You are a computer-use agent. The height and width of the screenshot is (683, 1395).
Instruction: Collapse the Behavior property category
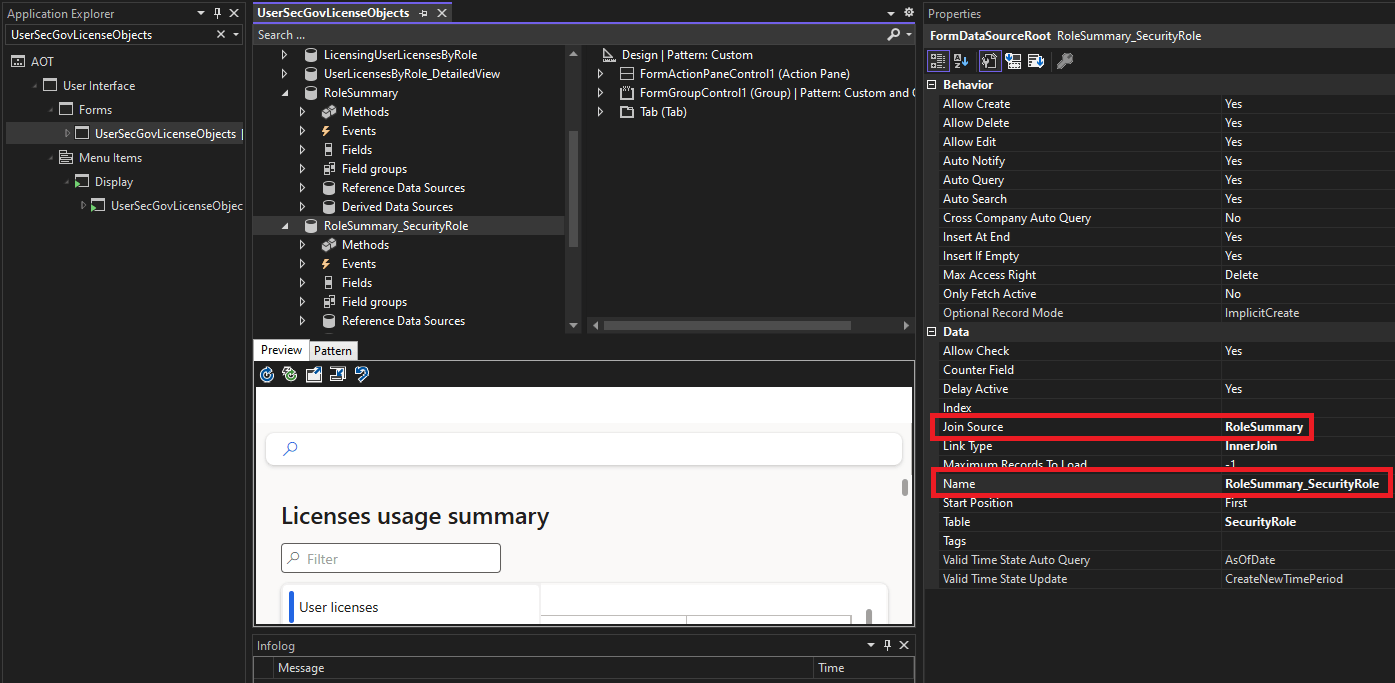tap(932, 85)
